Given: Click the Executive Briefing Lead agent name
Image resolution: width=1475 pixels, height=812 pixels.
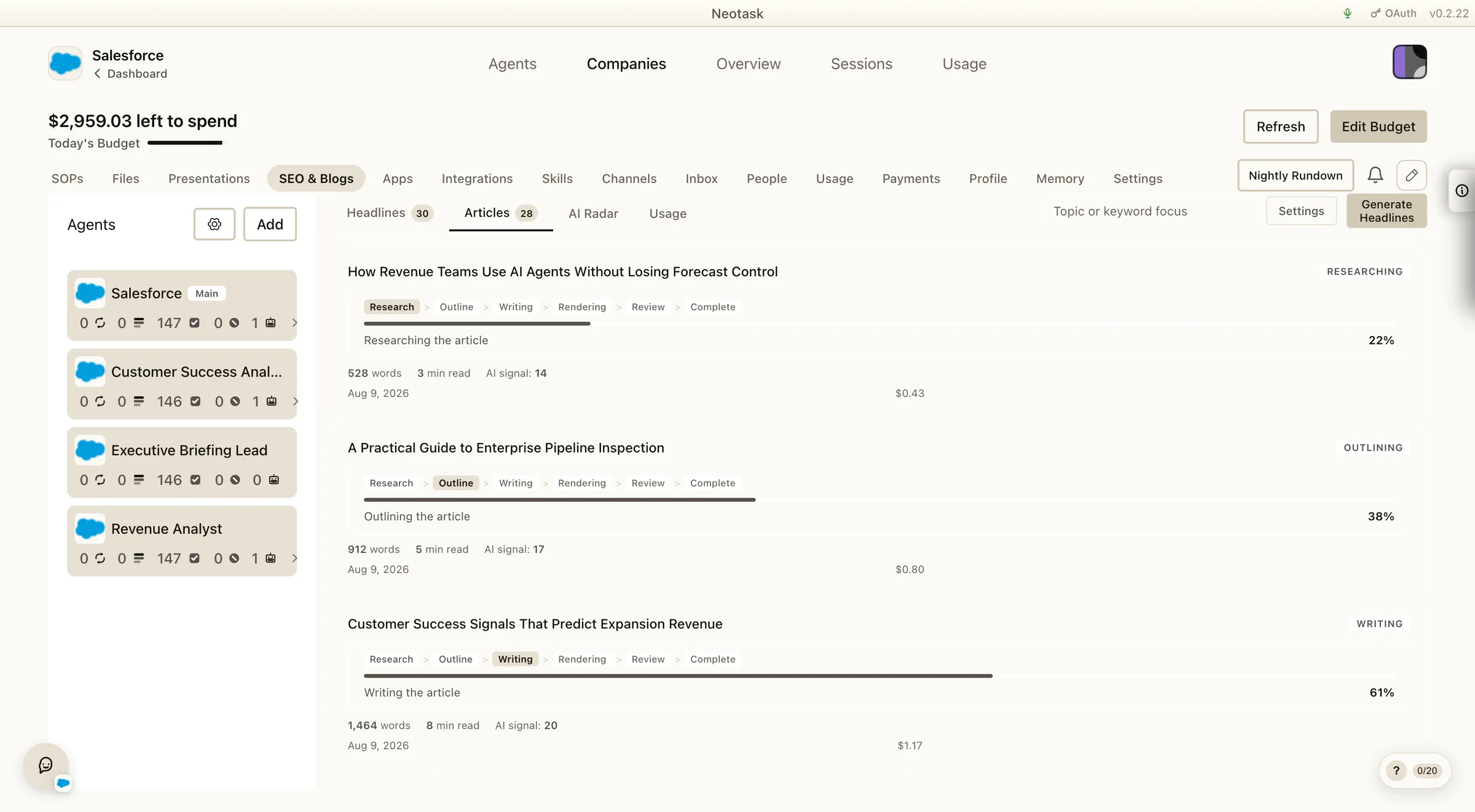Looking at the screenshot, I should tap(189, 450).
